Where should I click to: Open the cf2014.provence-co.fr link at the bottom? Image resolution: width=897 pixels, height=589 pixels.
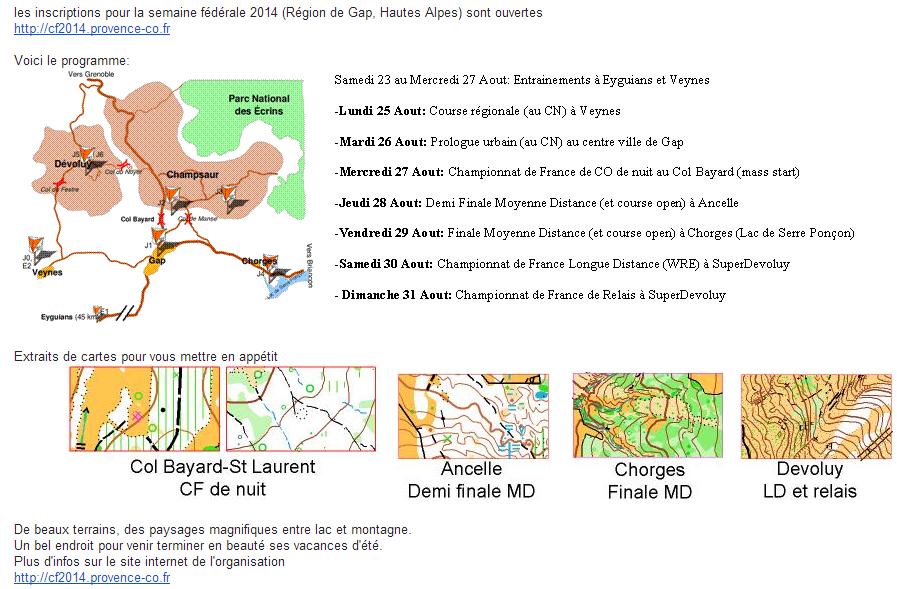92,577
